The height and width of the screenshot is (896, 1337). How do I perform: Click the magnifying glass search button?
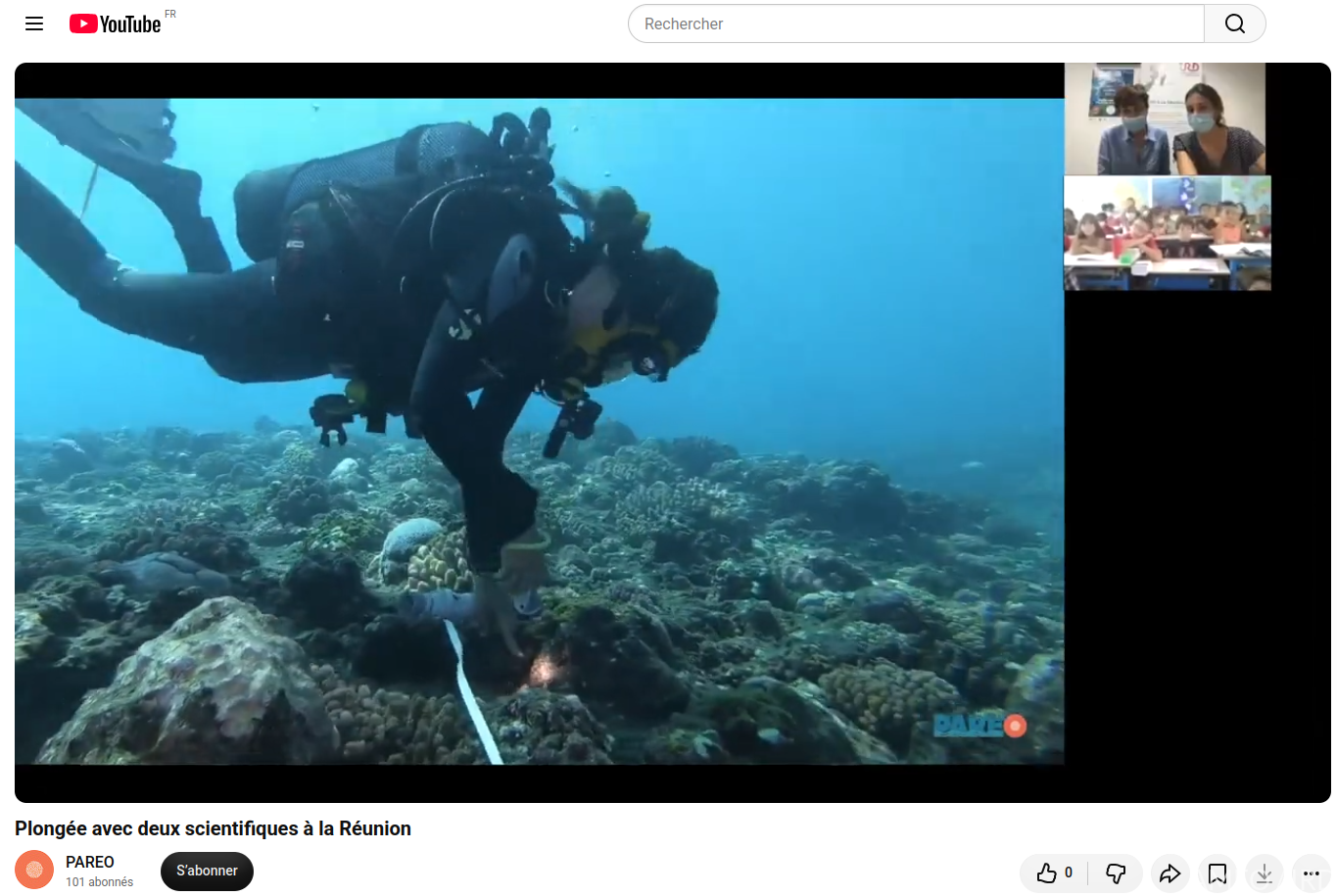pos(1235,24)
